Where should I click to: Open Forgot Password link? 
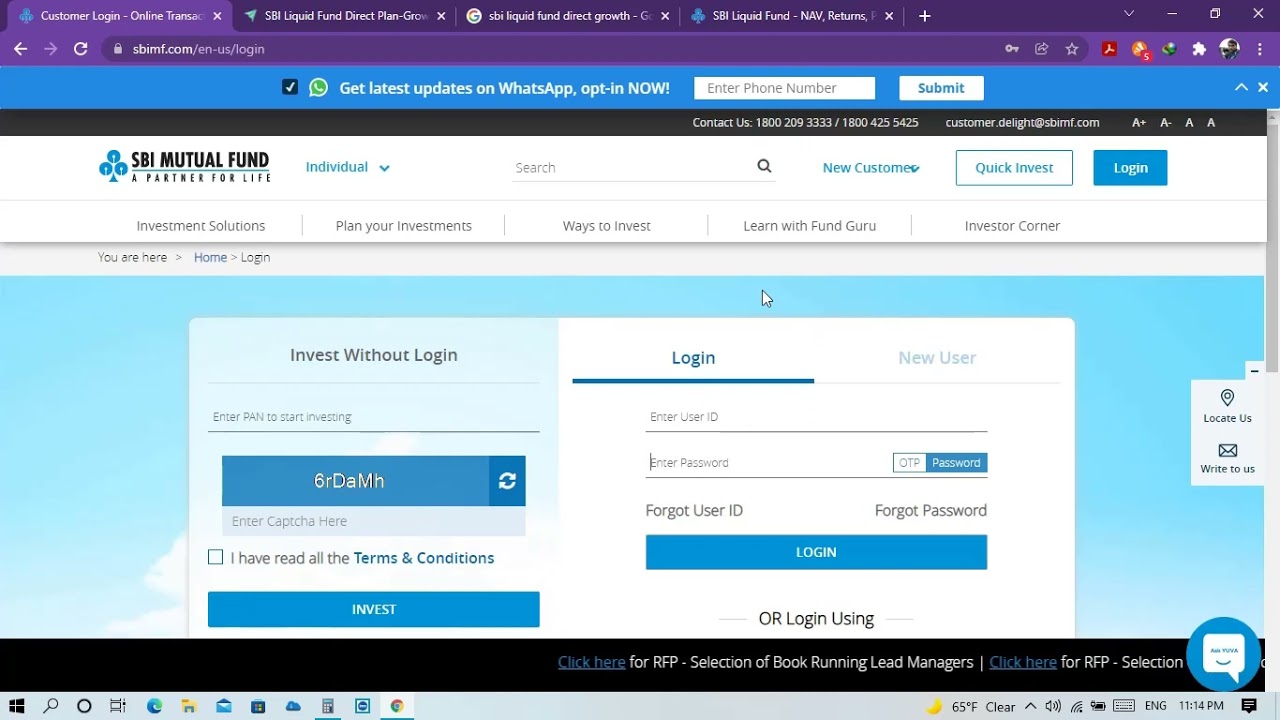931,510
